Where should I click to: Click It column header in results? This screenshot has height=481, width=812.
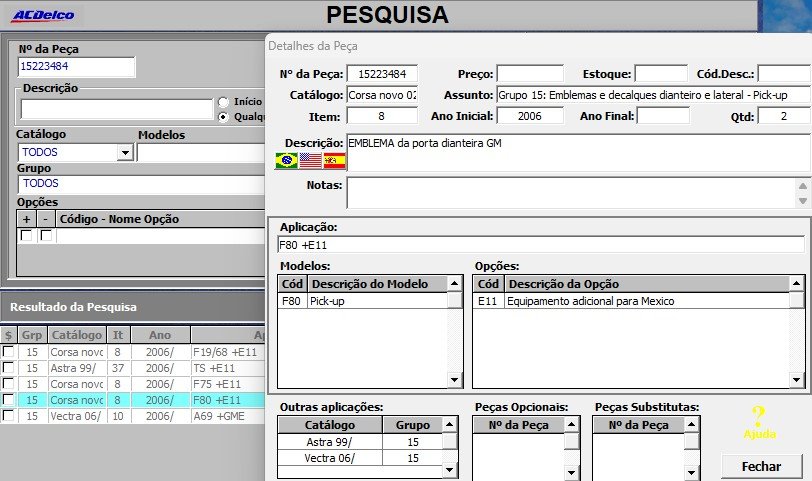coord(118,335)
